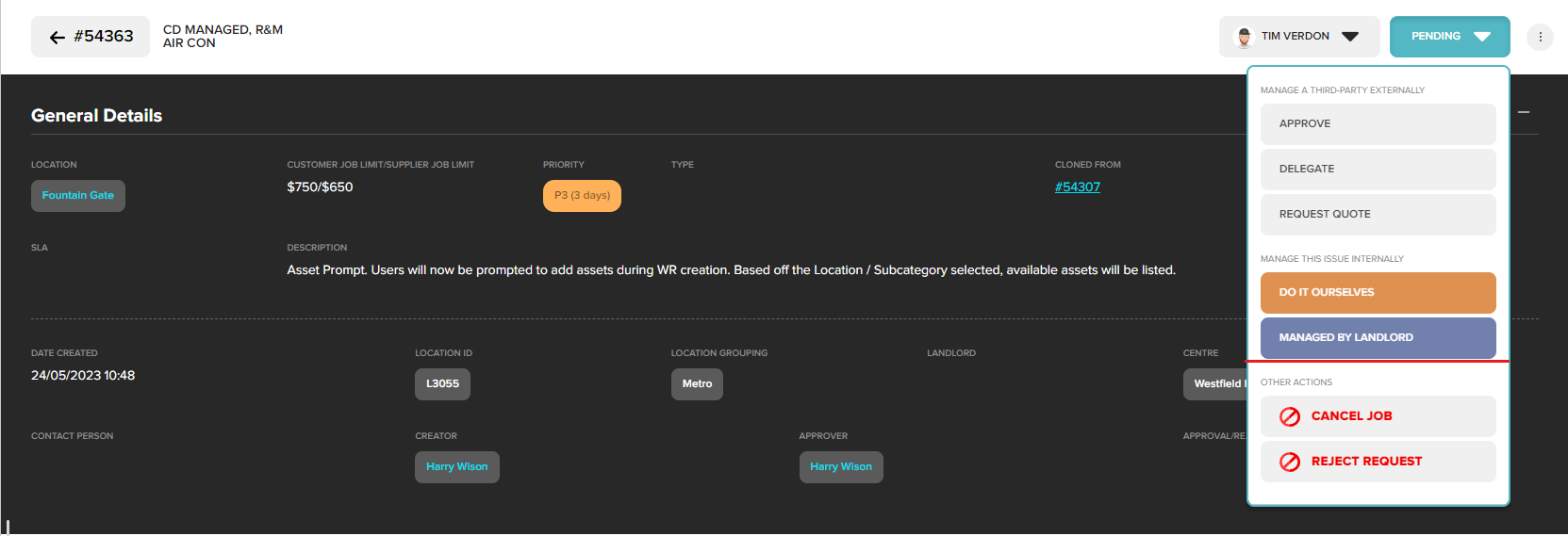Image resolution: width=1568 pixels, height=536 pixels.
Task: Open the Pending status dropdown
Action: (1449, 37)
